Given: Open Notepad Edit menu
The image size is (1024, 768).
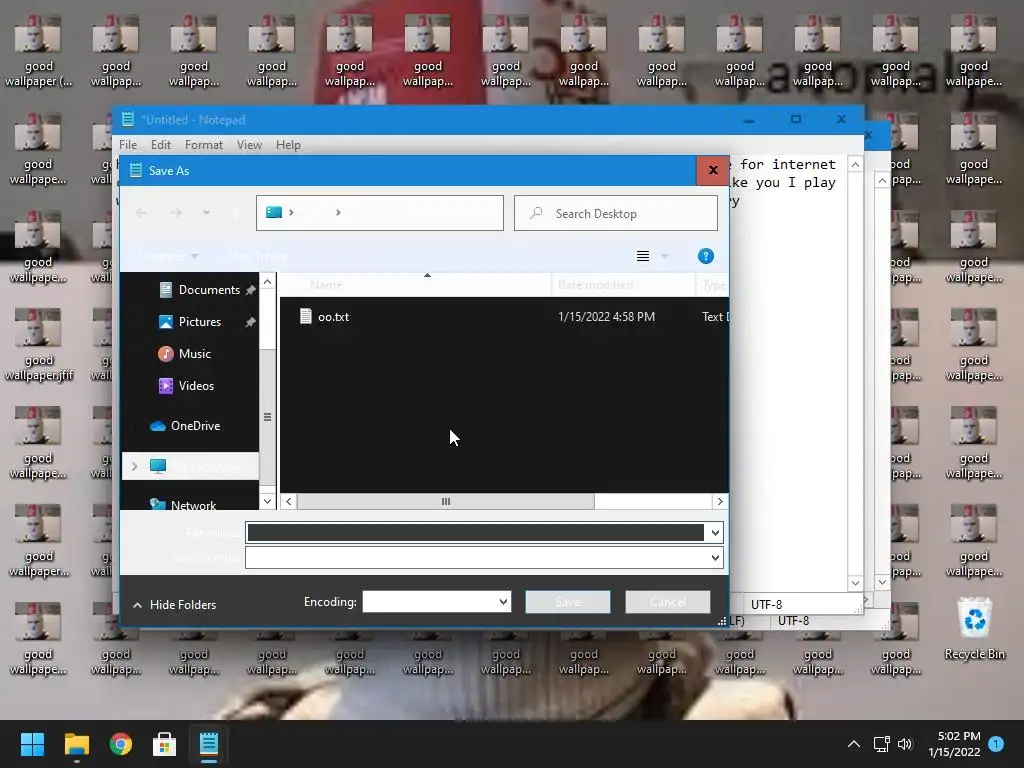Looking at the screenshot, I should click(161, 144).
